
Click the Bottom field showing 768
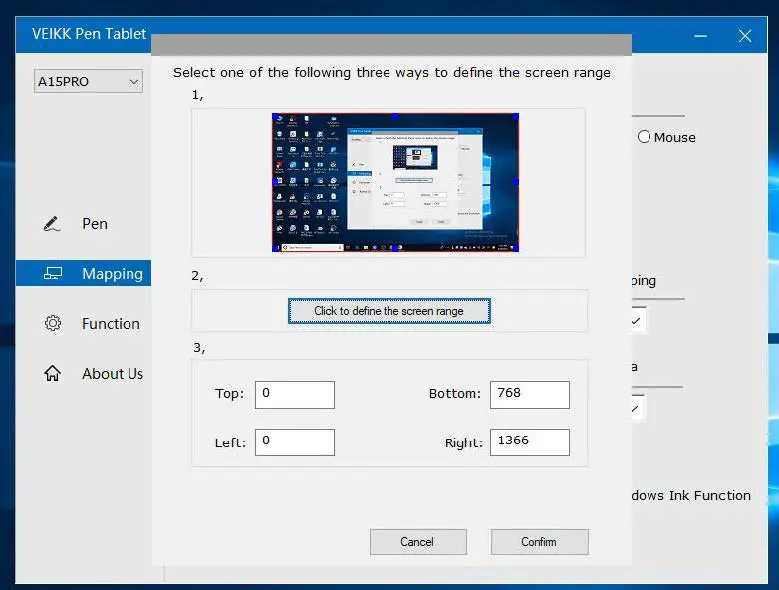(x=529, y=394)
